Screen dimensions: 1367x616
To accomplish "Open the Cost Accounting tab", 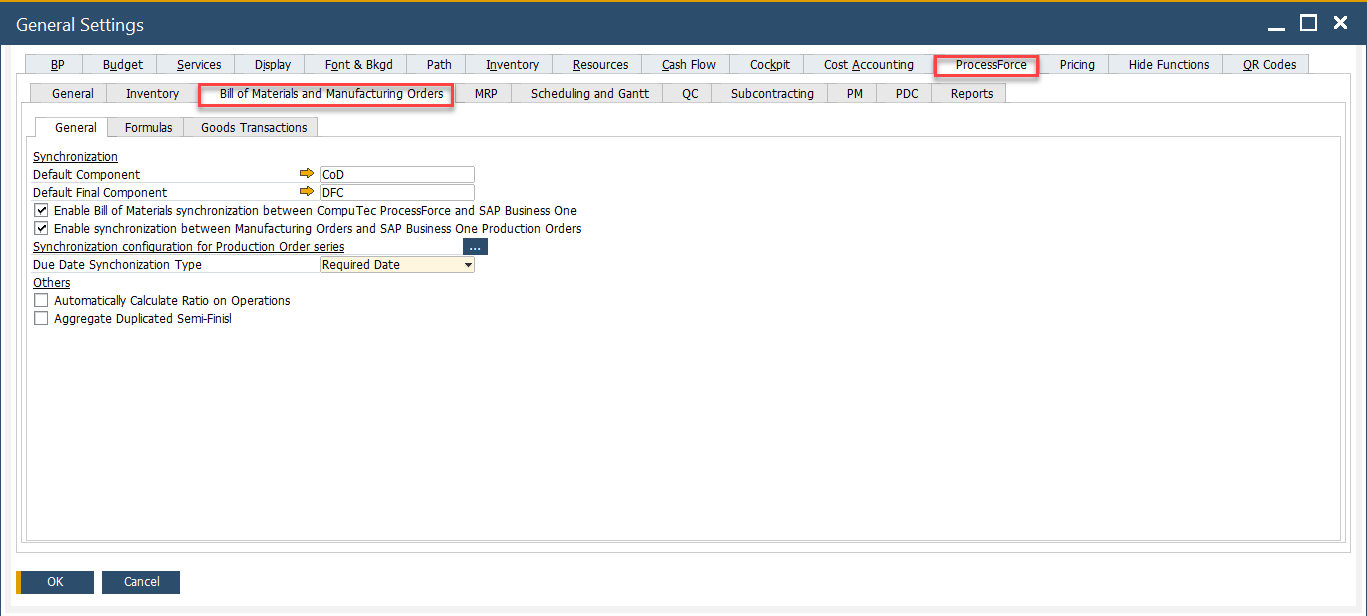I will [x=868, y=63].
